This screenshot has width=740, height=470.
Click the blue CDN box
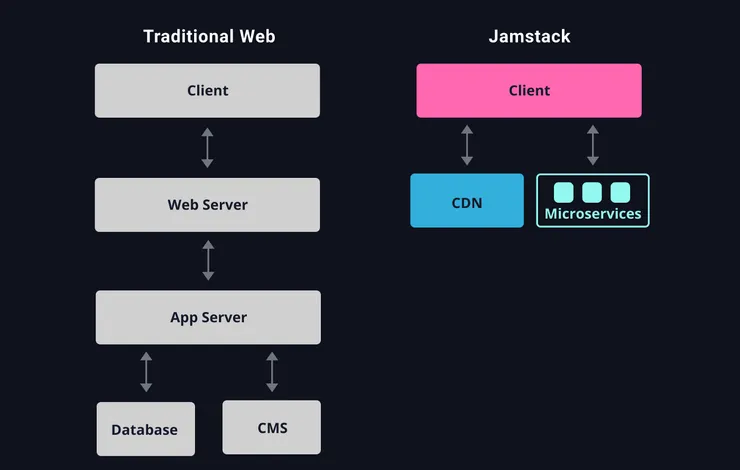[467, 201]
